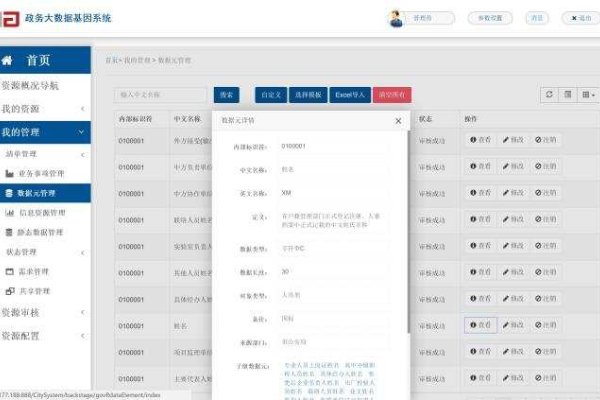Image resolution: width=600 pixels, height=400 pixels.
Task: Click the dialog's vertical scrollbar
Action: (408, 232)
